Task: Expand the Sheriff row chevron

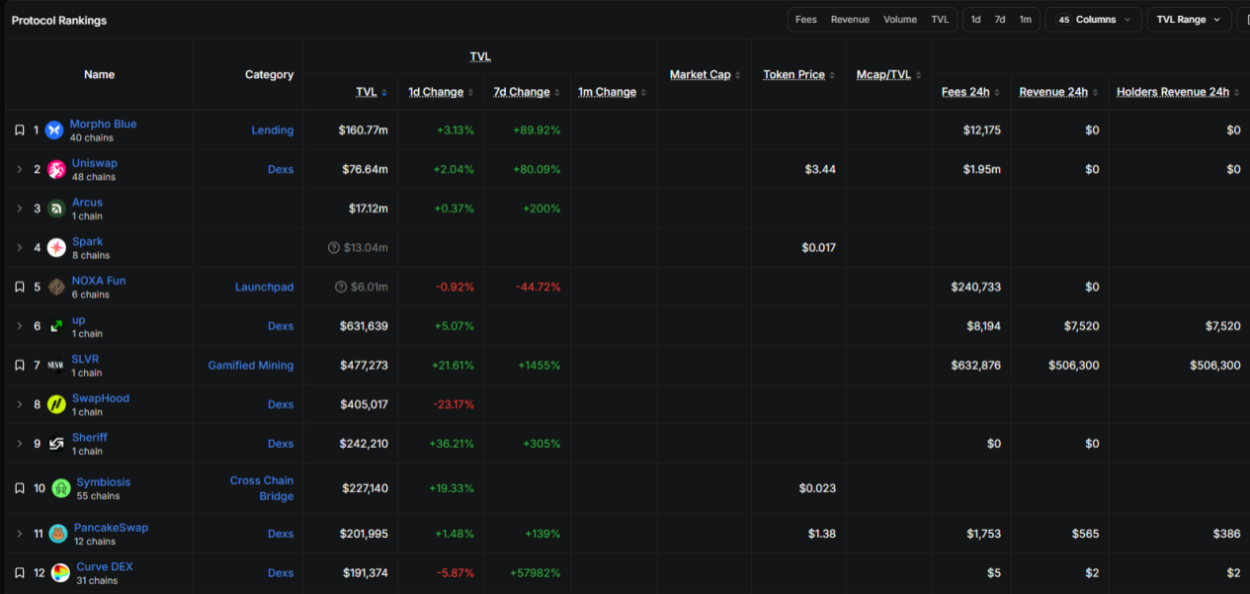Action: [19, 443]
